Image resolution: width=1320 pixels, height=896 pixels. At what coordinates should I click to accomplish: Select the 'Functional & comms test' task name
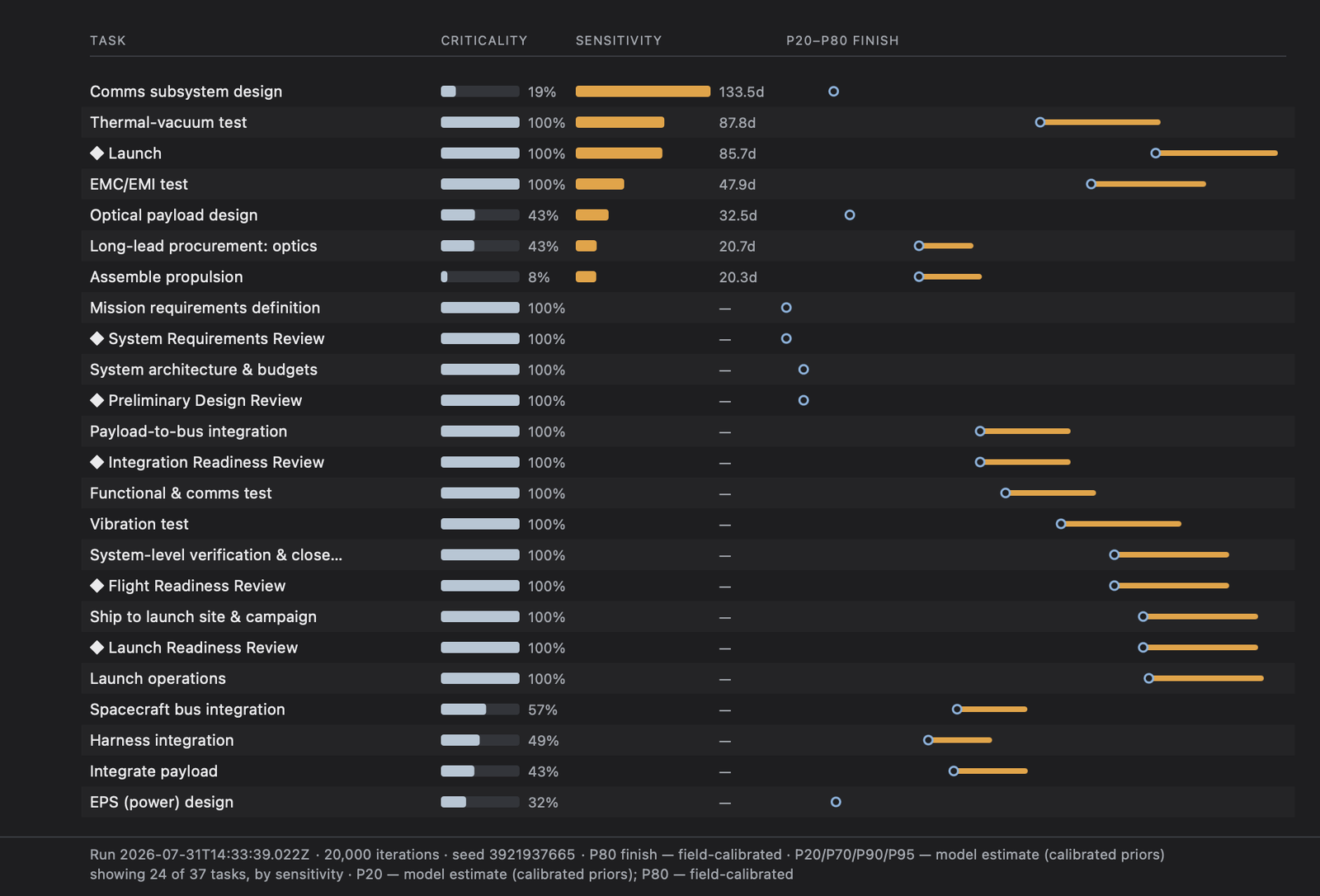tap(181, 493)
